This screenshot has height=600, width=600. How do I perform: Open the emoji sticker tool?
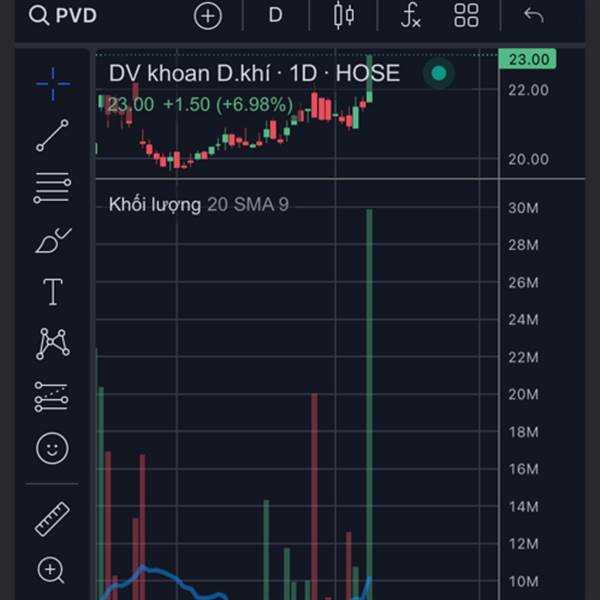coord(52,448)
